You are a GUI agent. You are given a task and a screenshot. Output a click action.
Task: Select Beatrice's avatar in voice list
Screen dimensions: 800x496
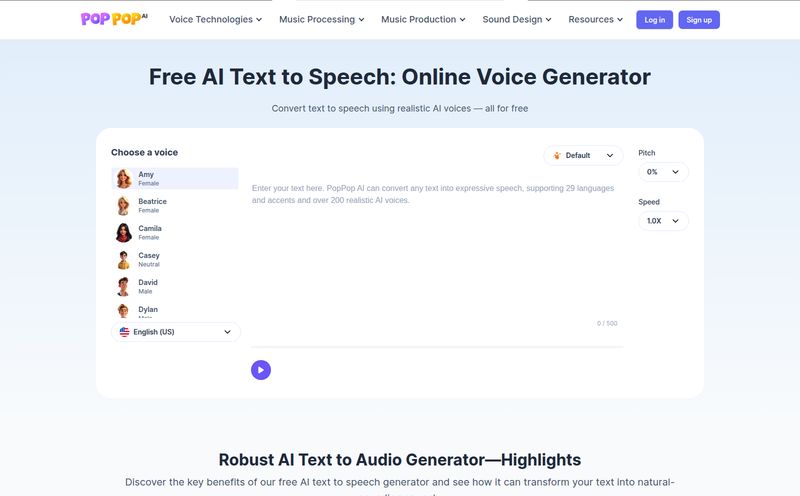pos(123,206)
